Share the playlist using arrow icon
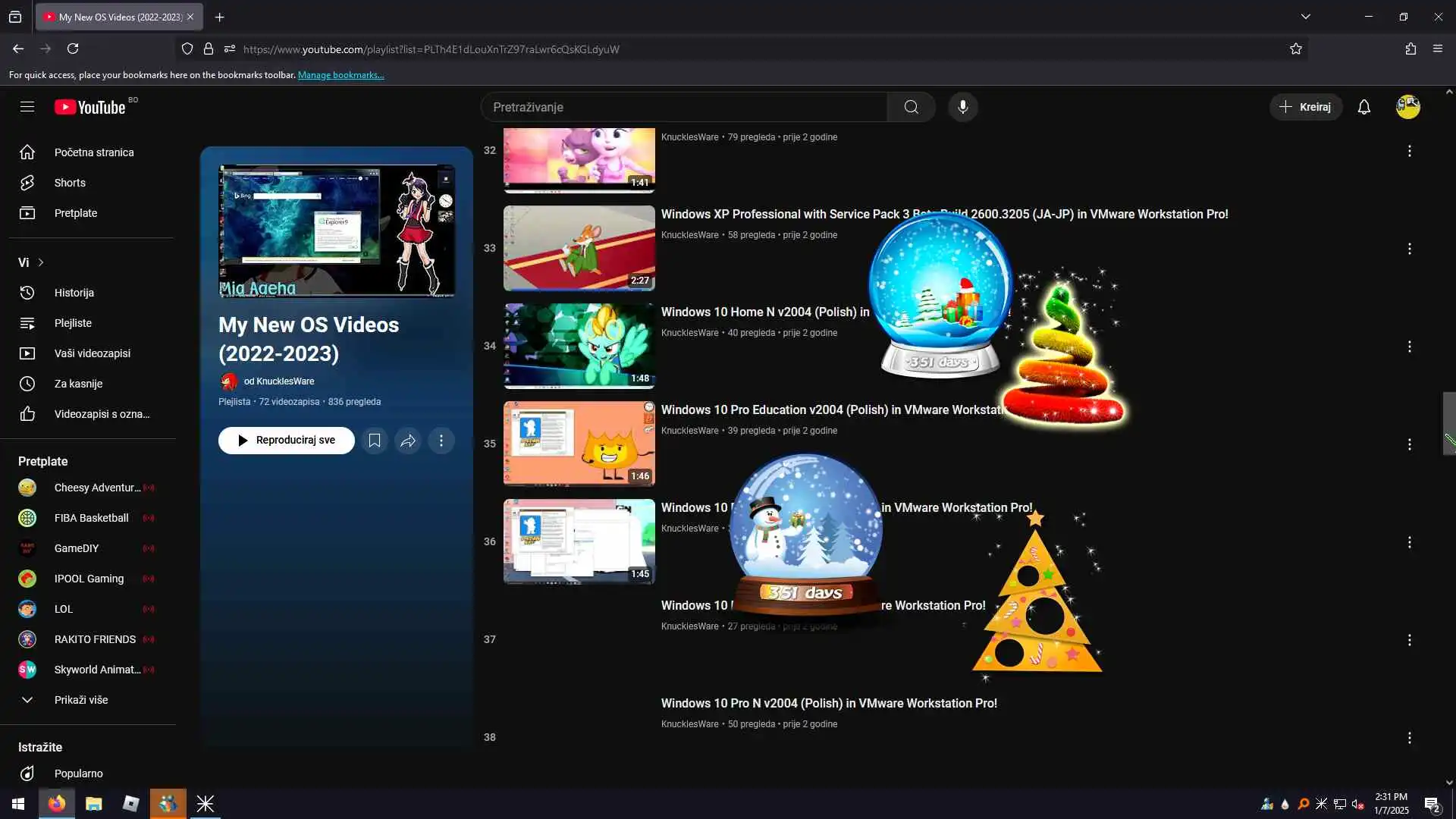Screen dimensions: 1456x819 pos(408,441)
